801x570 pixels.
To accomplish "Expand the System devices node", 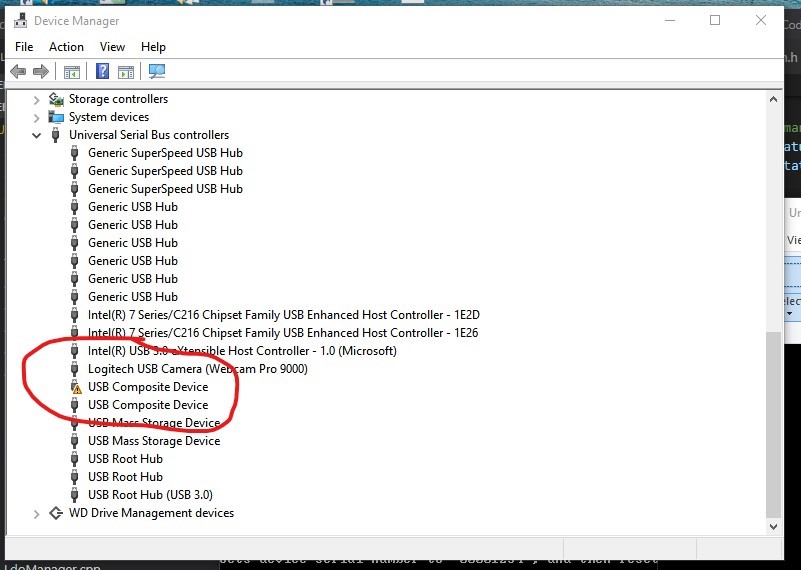I will pos(36,117).
